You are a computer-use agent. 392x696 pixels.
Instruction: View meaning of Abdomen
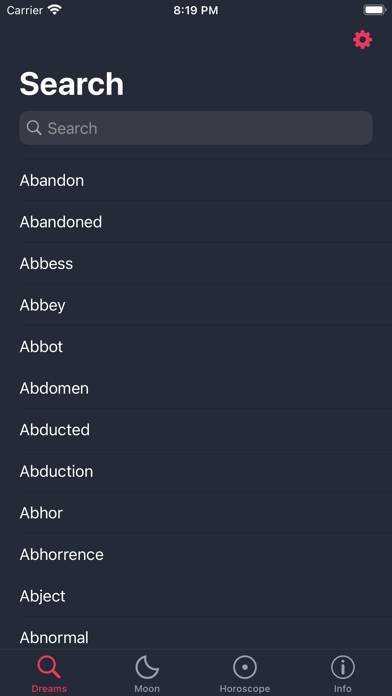click(x=196, y=388)
